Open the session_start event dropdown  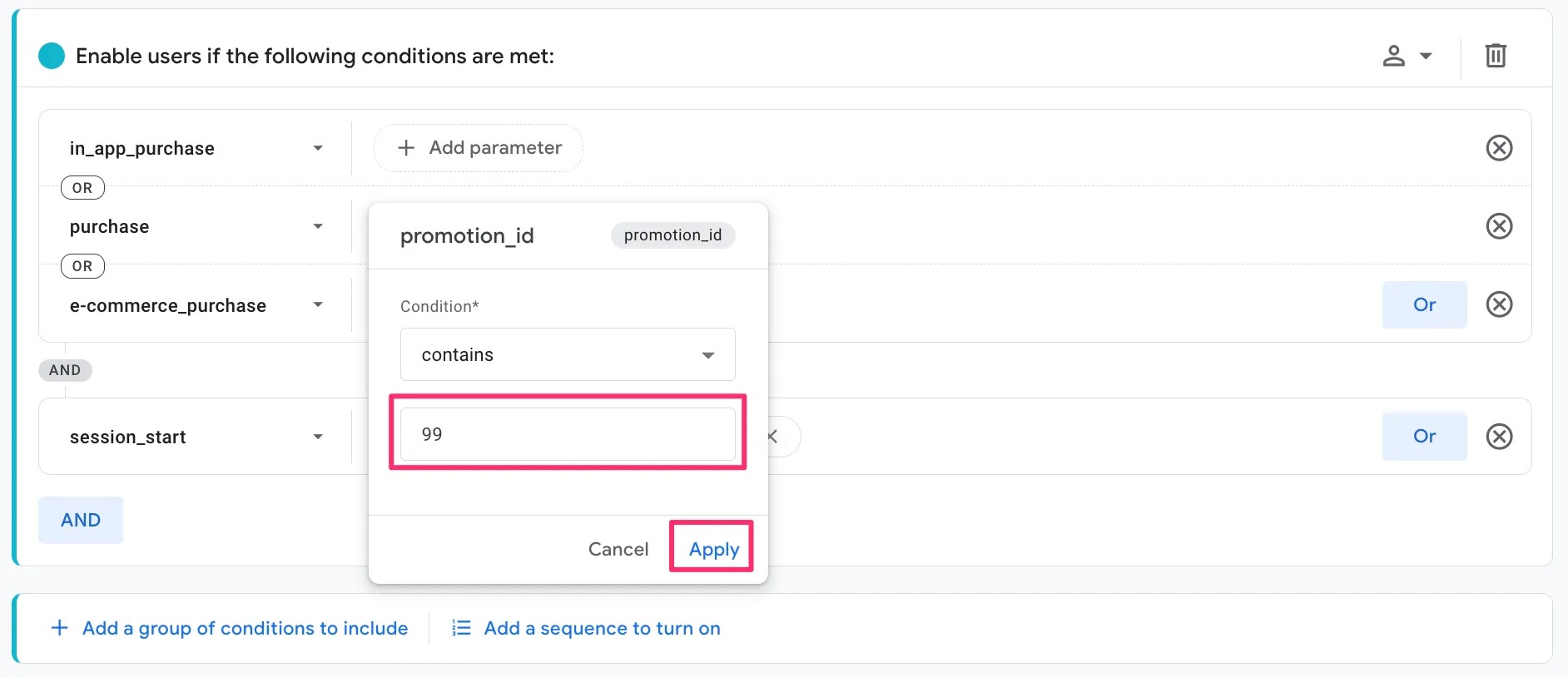point(317,437)
